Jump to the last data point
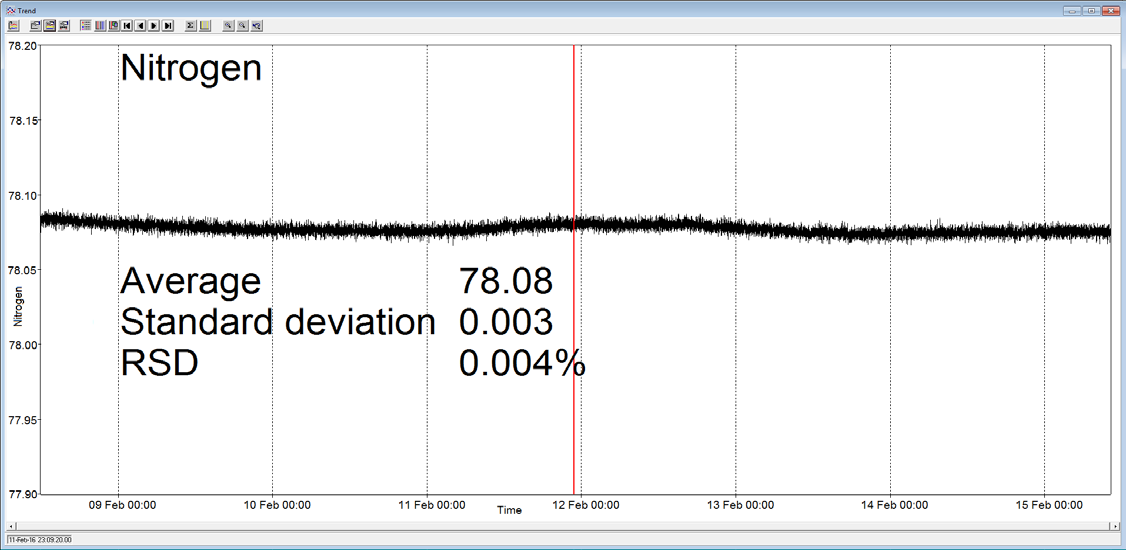This screenshot has width=1126, height=550. [x=167, y=26]
